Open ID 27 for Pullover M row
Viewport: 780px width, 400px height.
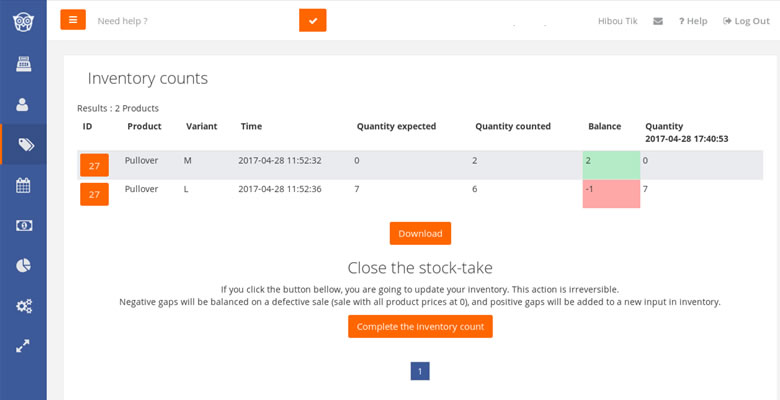95,166
